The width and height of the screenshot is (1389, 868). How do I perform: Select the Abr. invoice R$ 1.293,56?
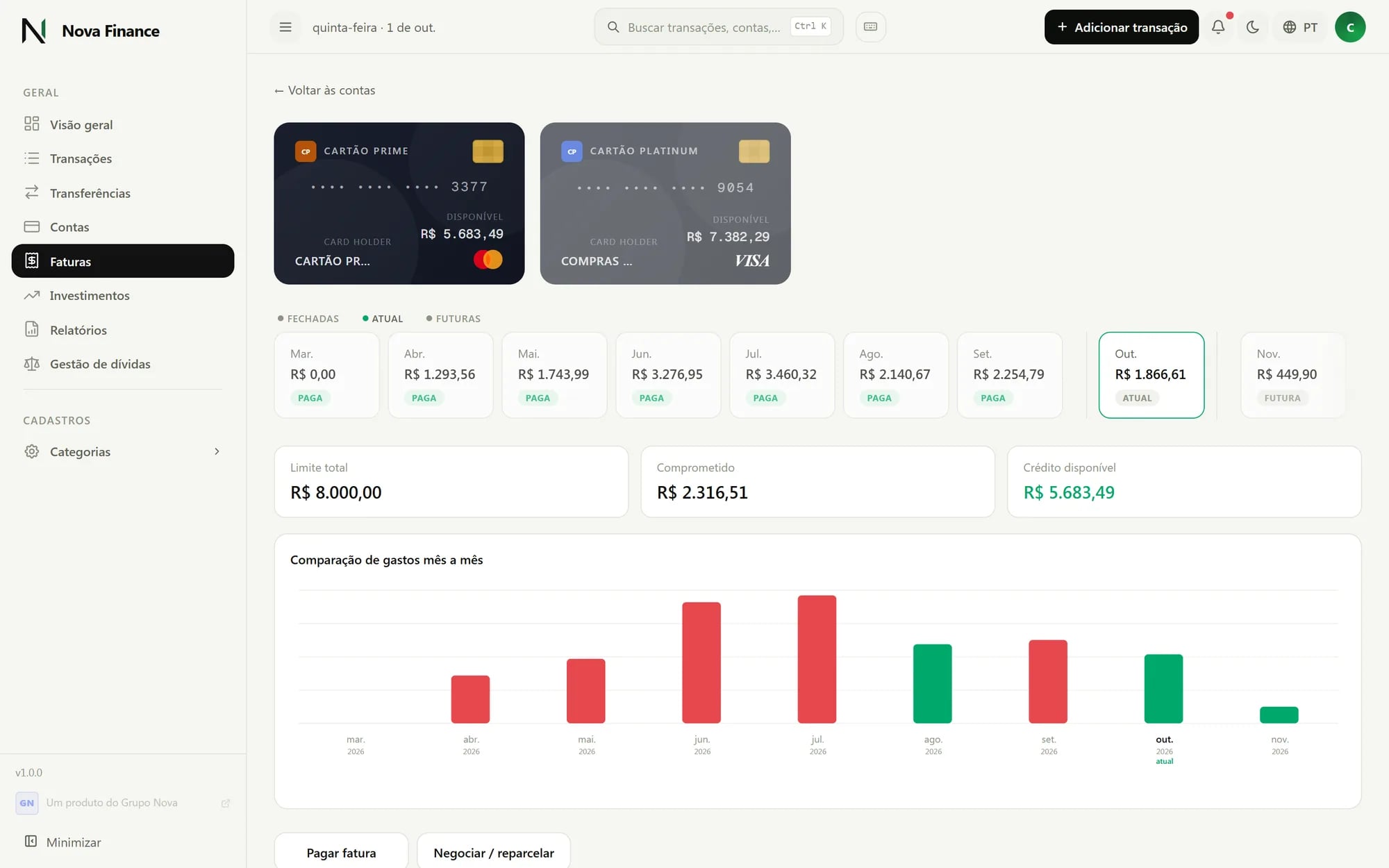440,375
